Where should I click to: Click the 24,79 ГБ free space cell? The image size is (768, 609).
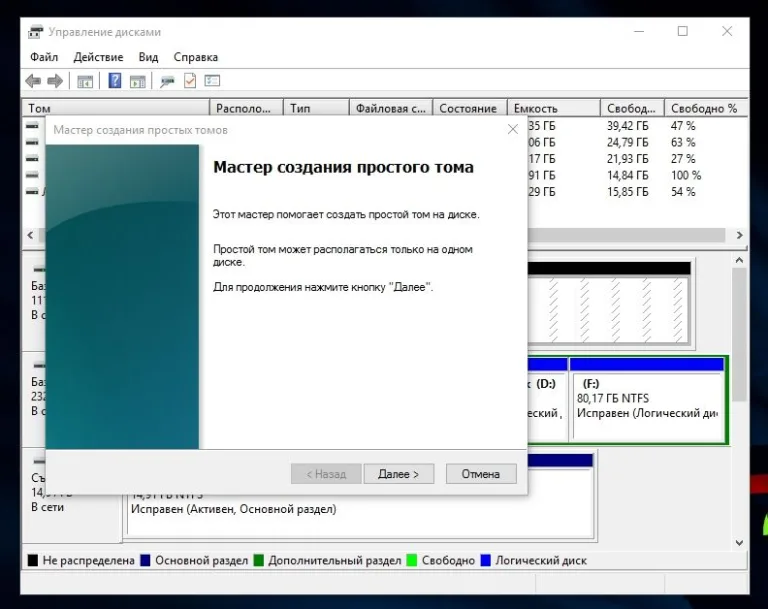tap(627, 143)
